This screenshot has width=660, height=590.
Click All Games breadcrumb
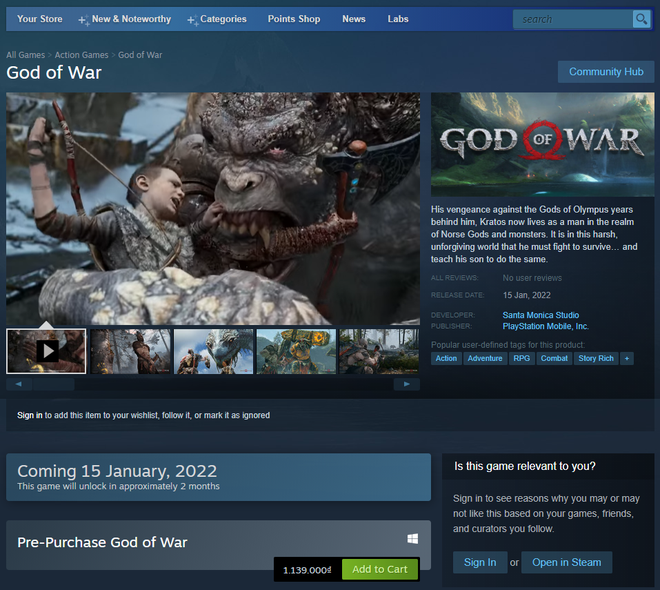click(25, 55)
